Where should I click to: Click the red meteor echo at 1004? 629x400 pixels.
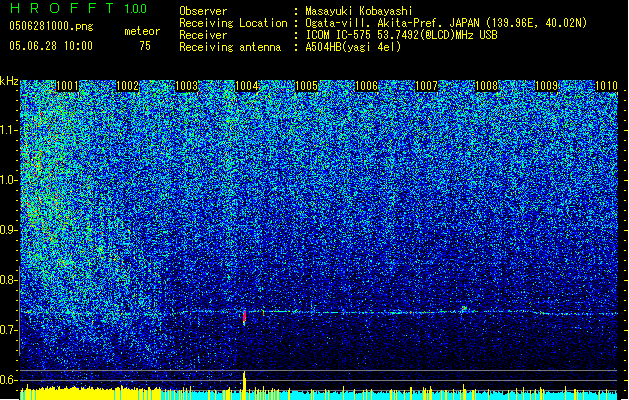(244, 317)
